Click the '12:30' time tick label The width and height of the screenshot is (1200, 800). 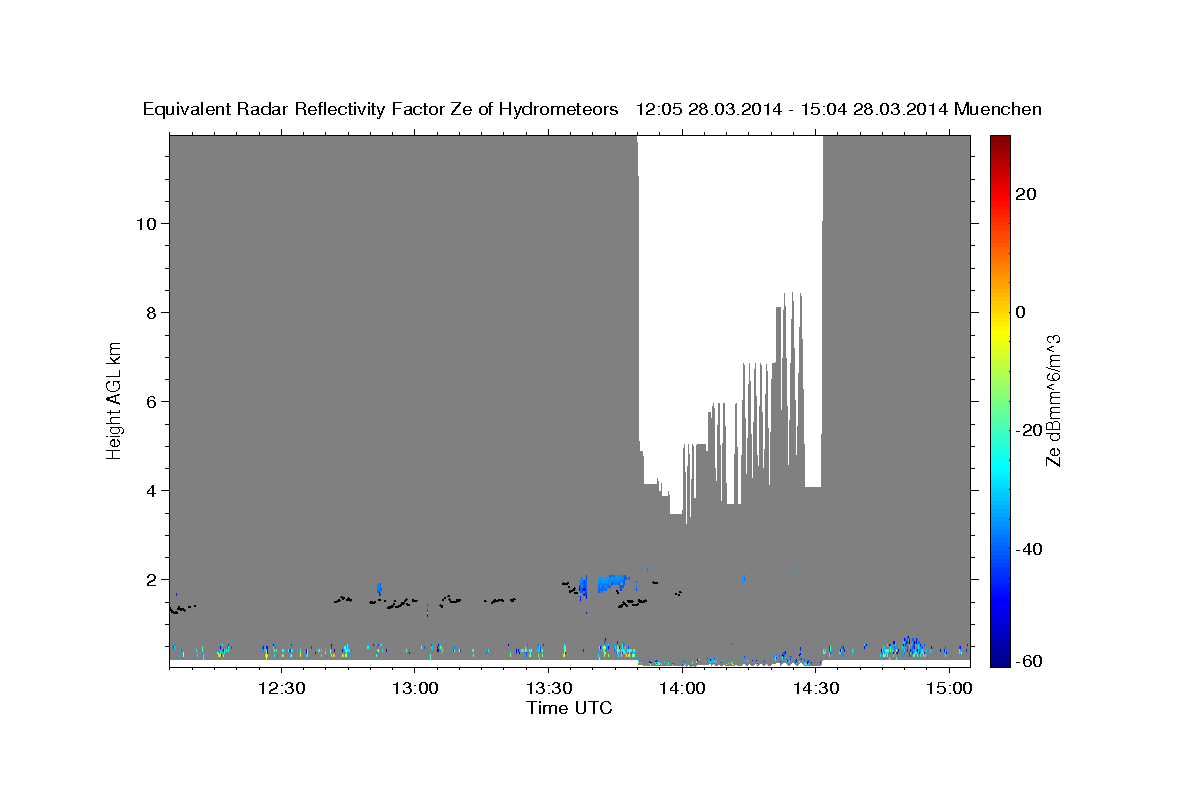coord(282,688)
